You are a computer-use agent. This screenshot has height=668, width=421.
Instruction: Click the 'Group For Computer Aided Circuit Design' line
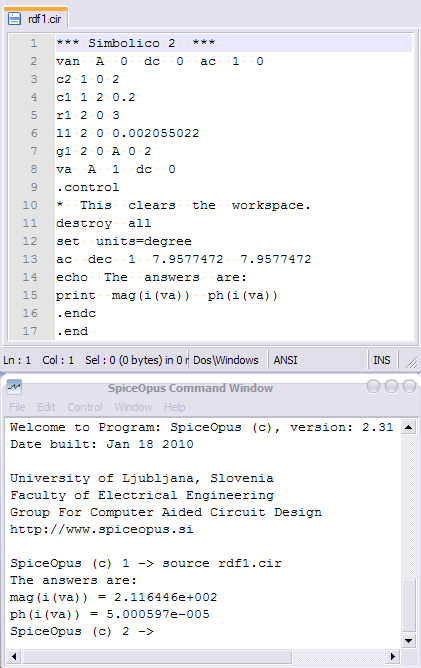(x=165, y=512)
